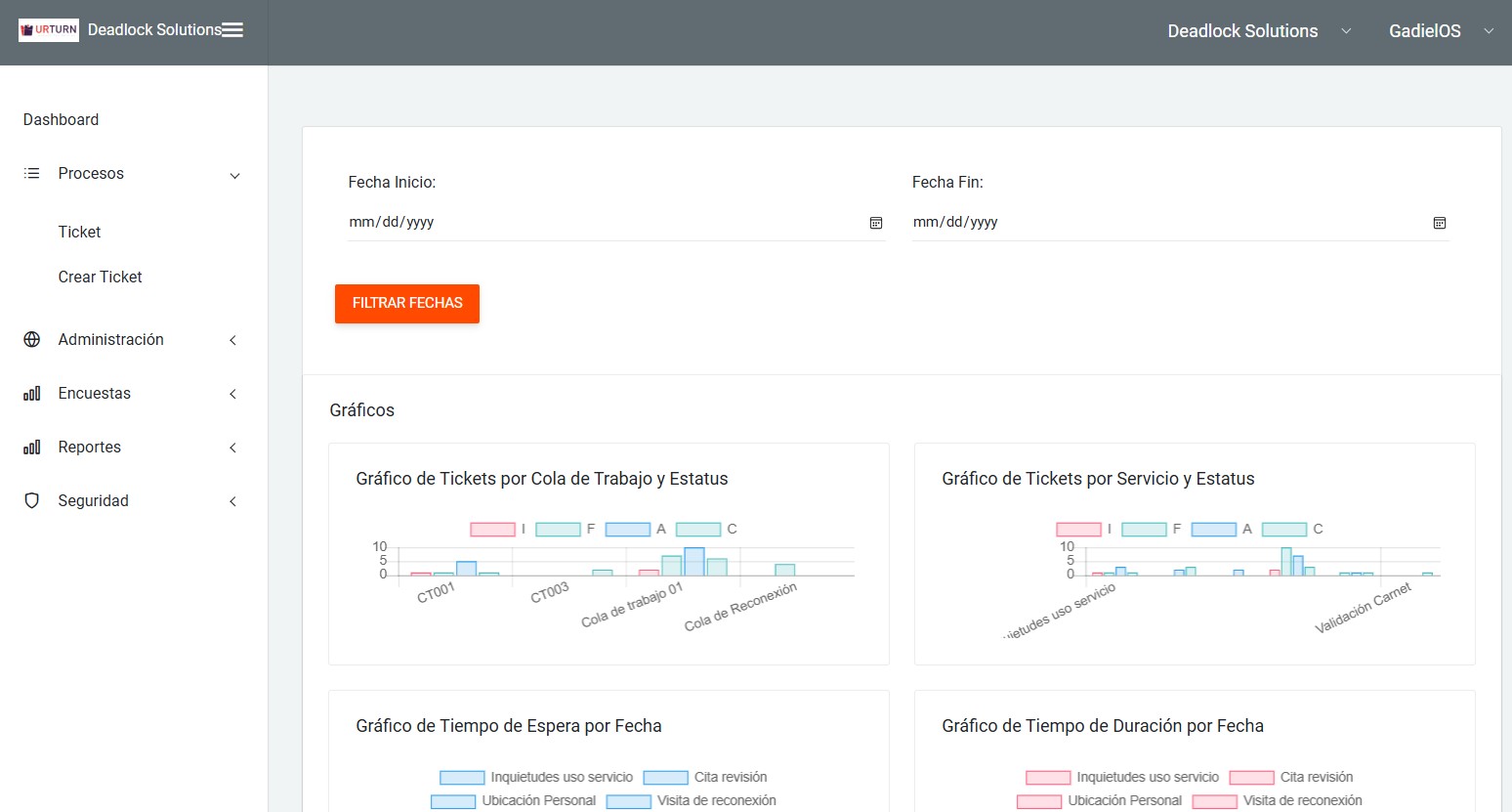Click the URTURN logo in header
The image size is (1512, 812).
[x=49, y=30]
